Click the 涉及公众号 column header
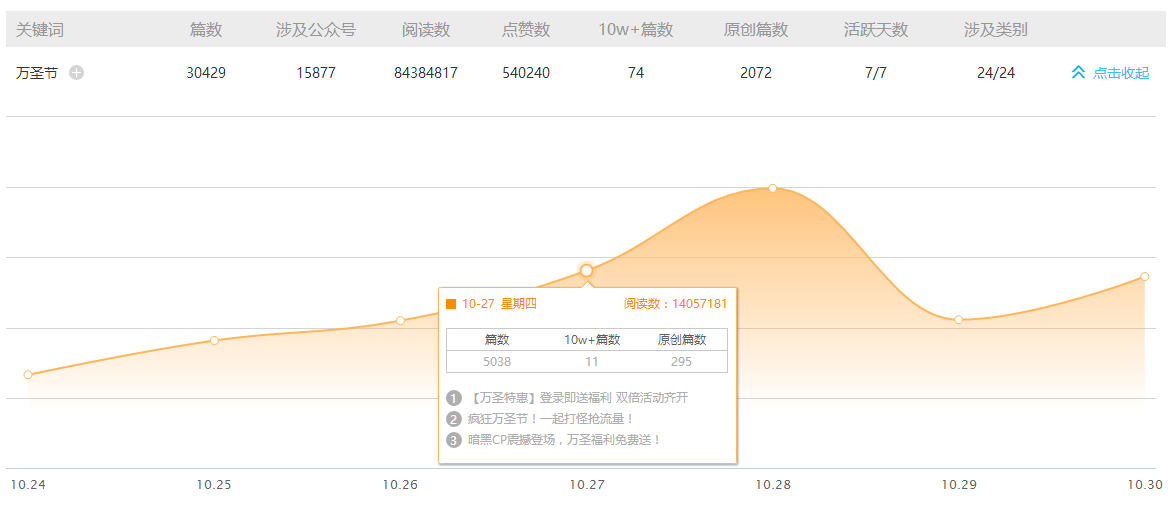This screenshot has width=1168, height=519. coord(316,30)
